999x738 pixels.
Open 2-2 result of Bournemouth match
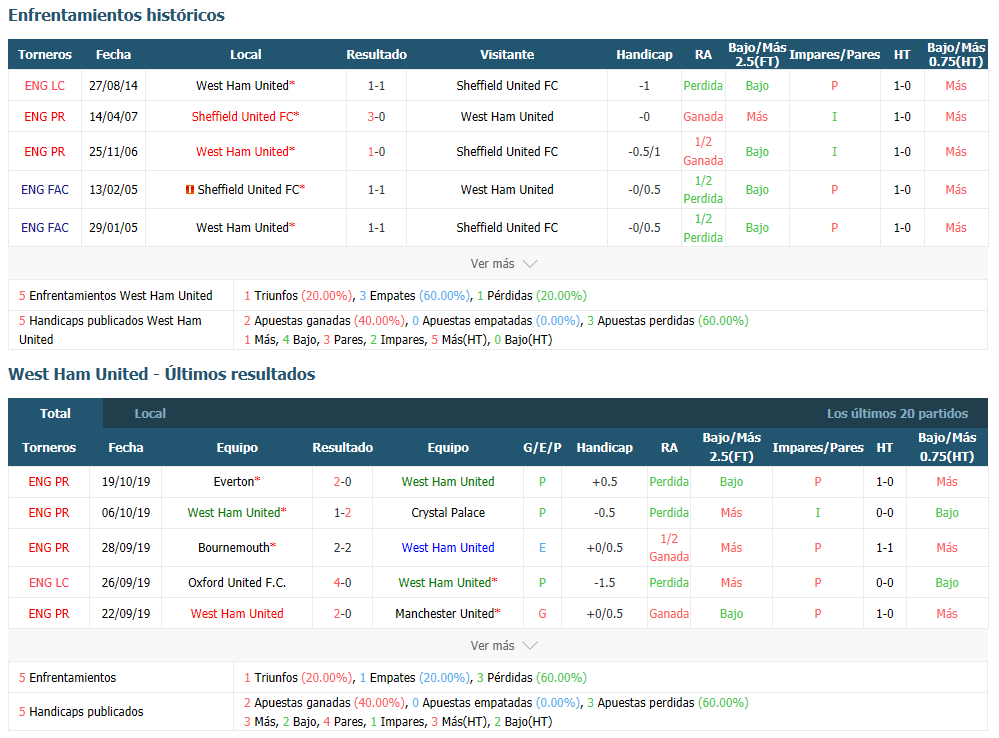pos(343,547)
